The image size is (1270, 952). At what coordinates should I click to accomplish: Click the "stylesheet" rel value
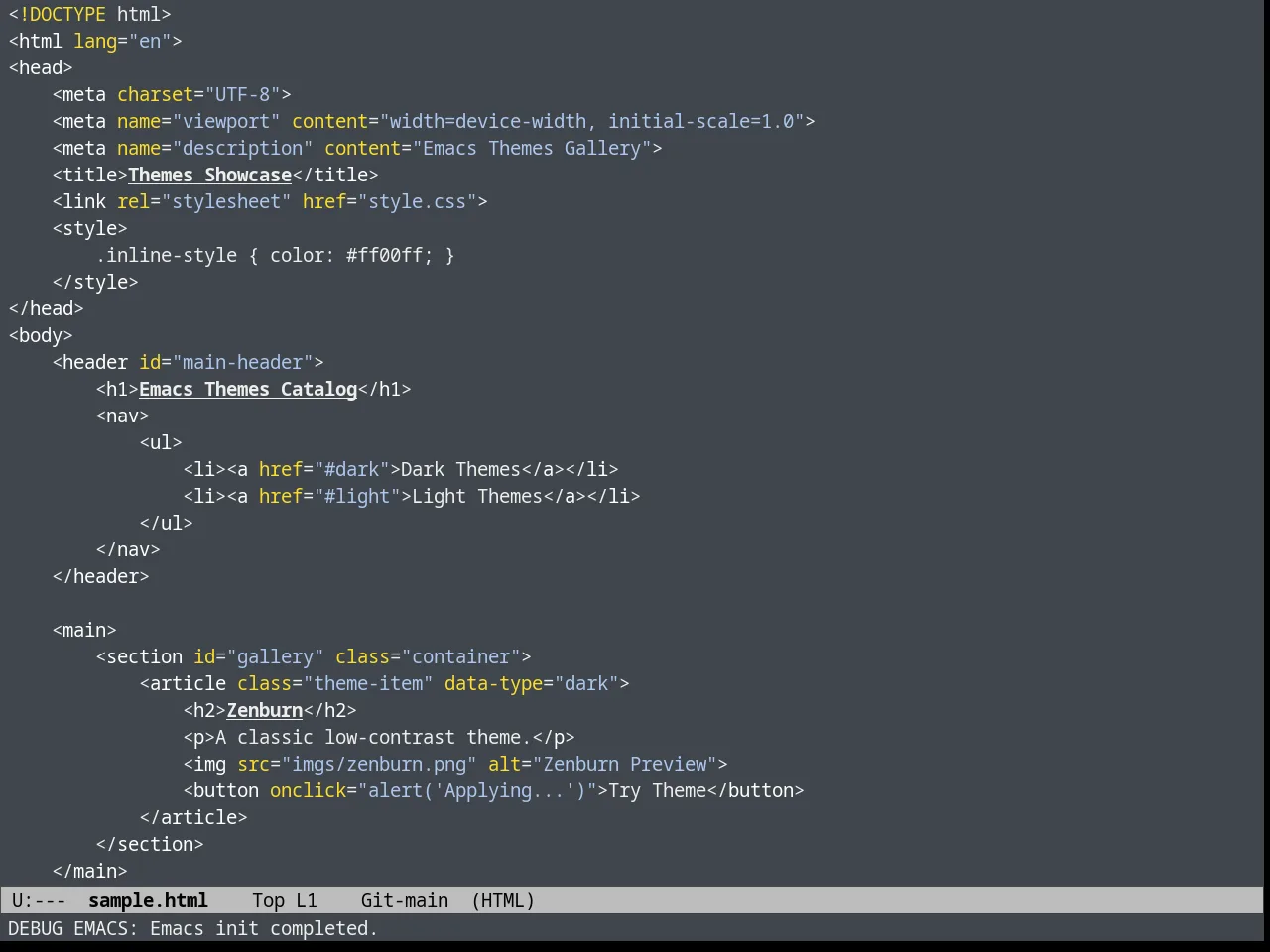[226, 201]
